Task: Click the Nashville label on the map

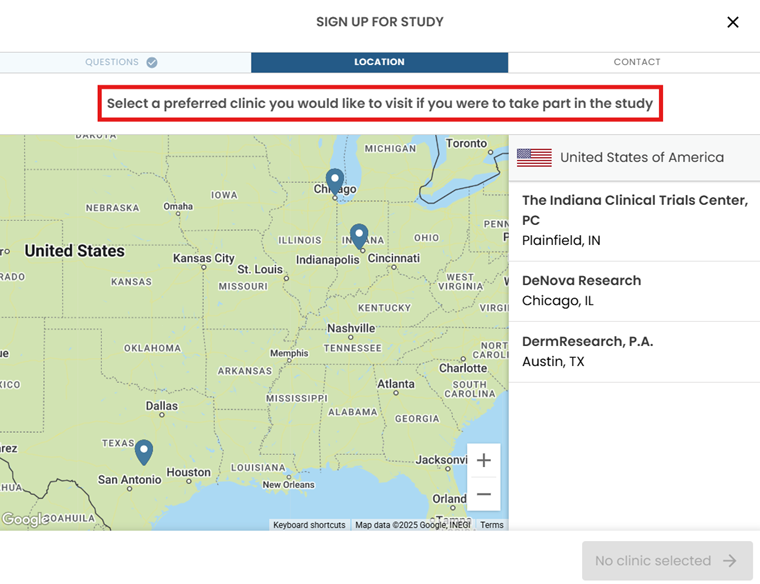Action: click(x=351, y=329)
